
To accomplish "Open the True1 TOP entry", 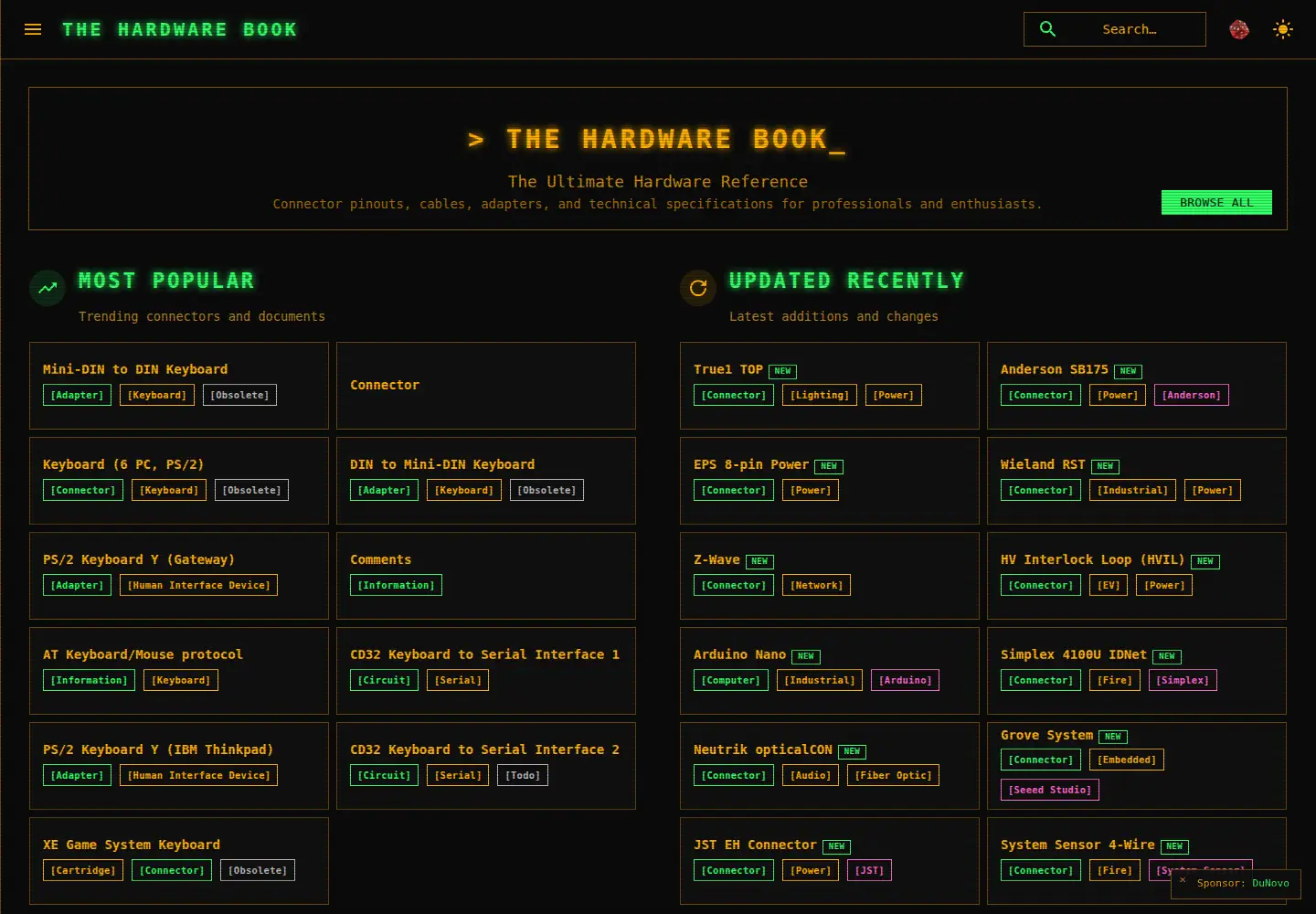I will click(830, 386).
